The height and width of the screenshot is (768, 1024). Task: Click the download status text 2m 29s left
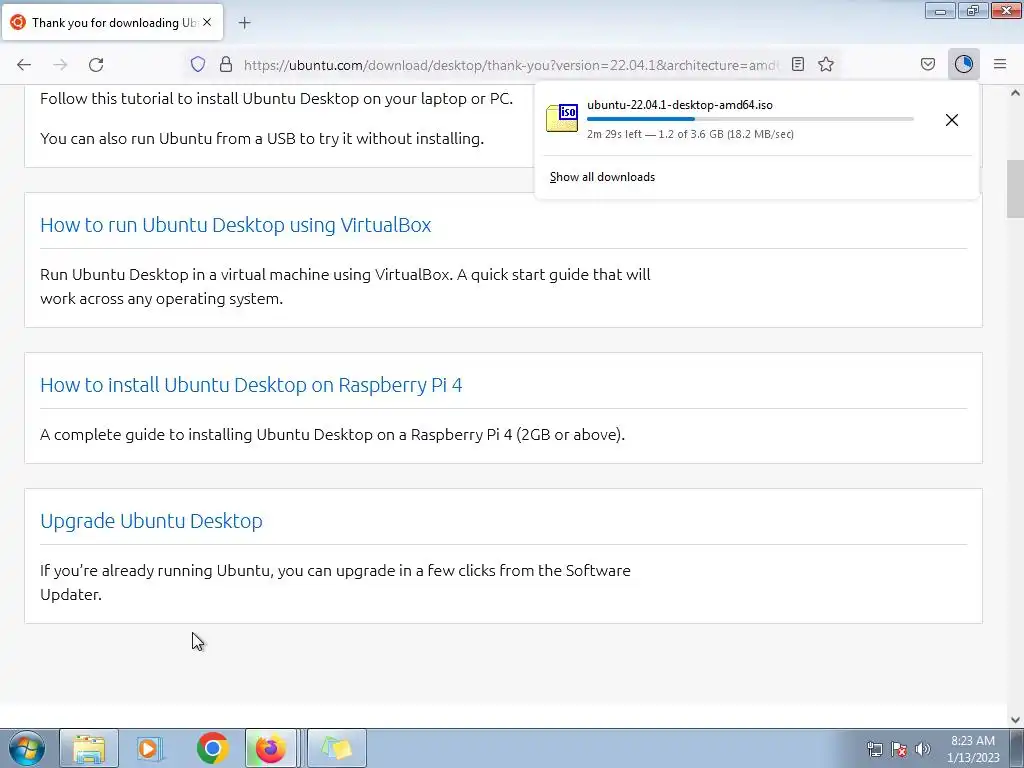tap(690, 134)
